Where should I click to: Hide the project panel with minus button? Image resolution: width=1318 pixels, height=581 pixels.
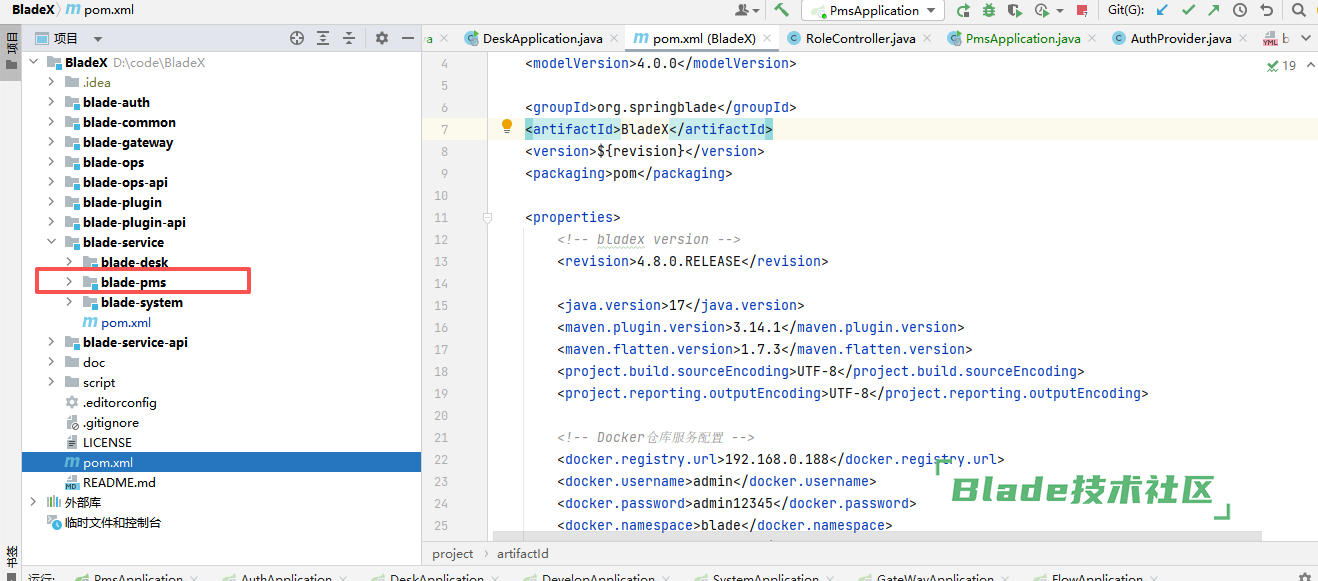[408, 38]
